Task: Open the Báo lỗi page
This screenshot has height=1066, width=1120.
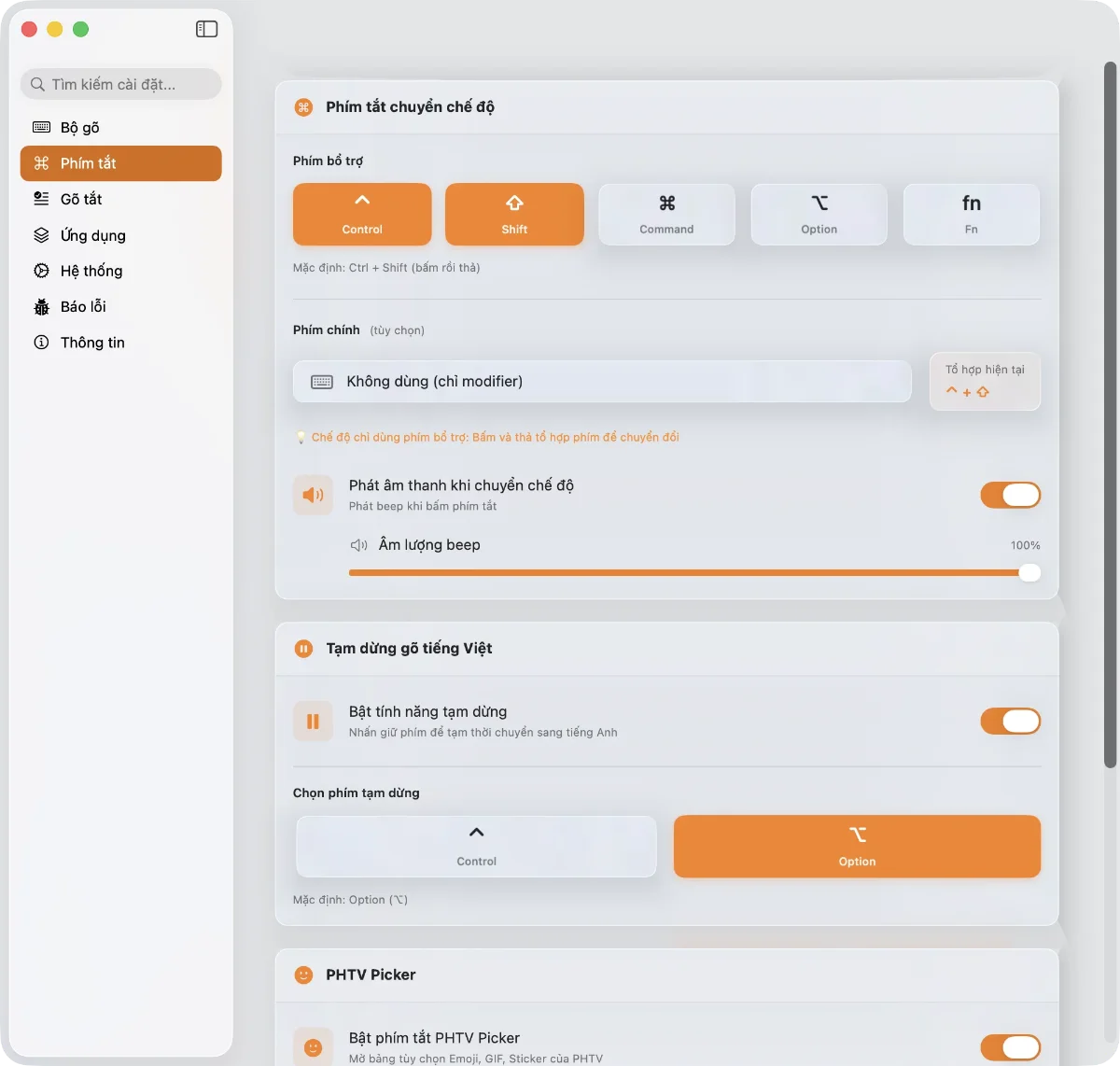Action: tap(83, 306)
